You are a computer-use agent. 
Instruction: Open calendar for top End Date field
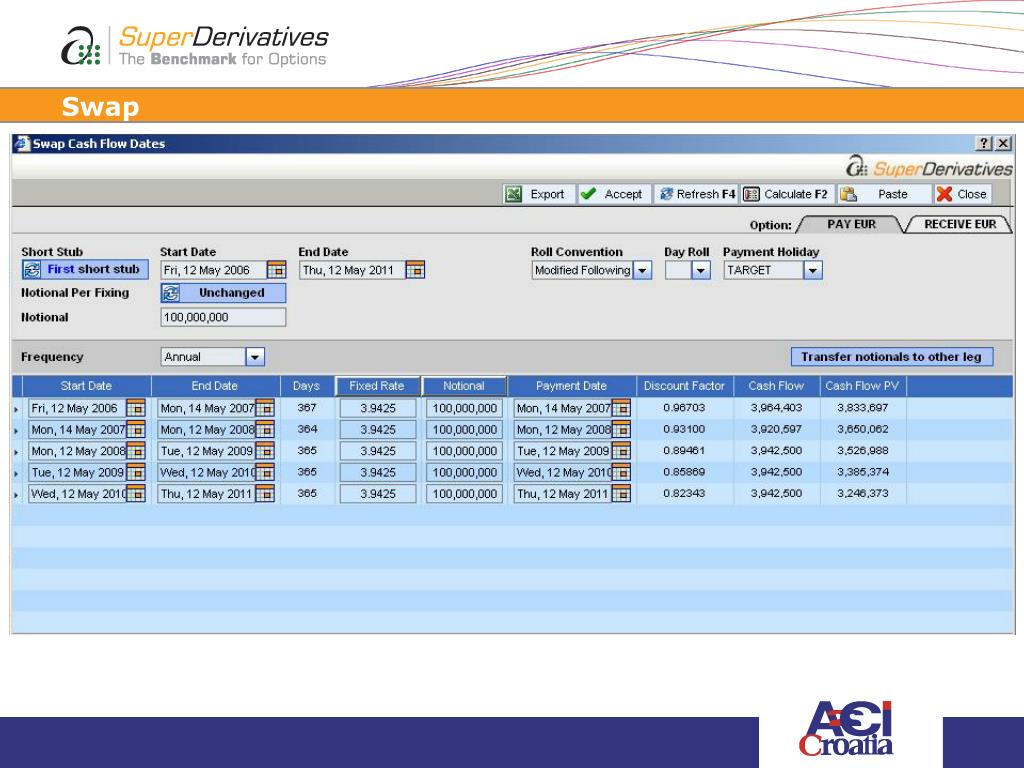click(415, 270)
